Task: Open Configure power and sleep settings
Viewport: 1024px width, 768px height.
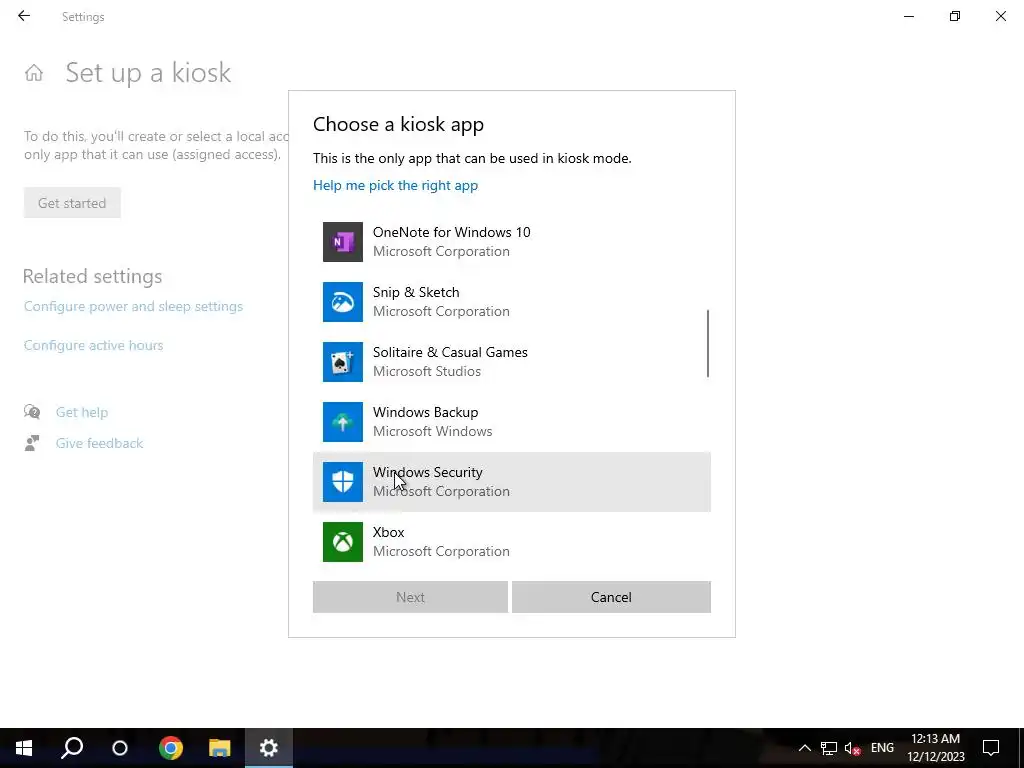Action: pos(133,306)
